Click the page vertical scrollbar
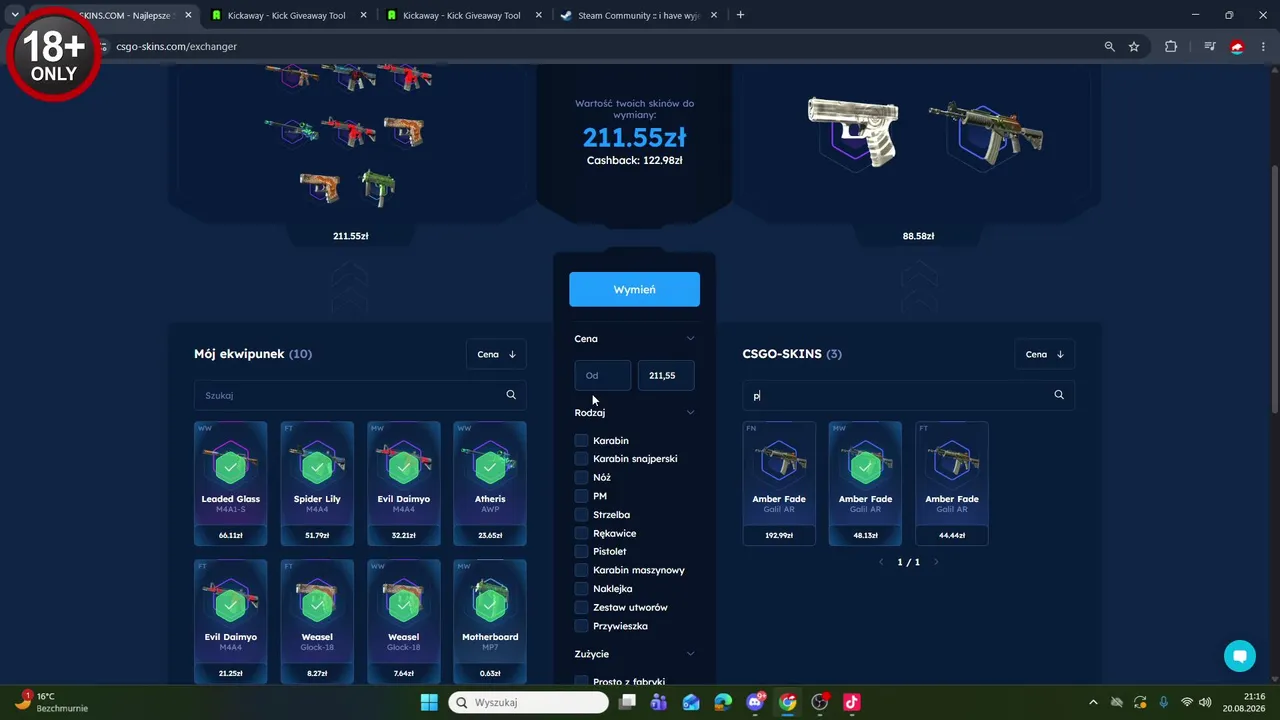 [1274, 290]
